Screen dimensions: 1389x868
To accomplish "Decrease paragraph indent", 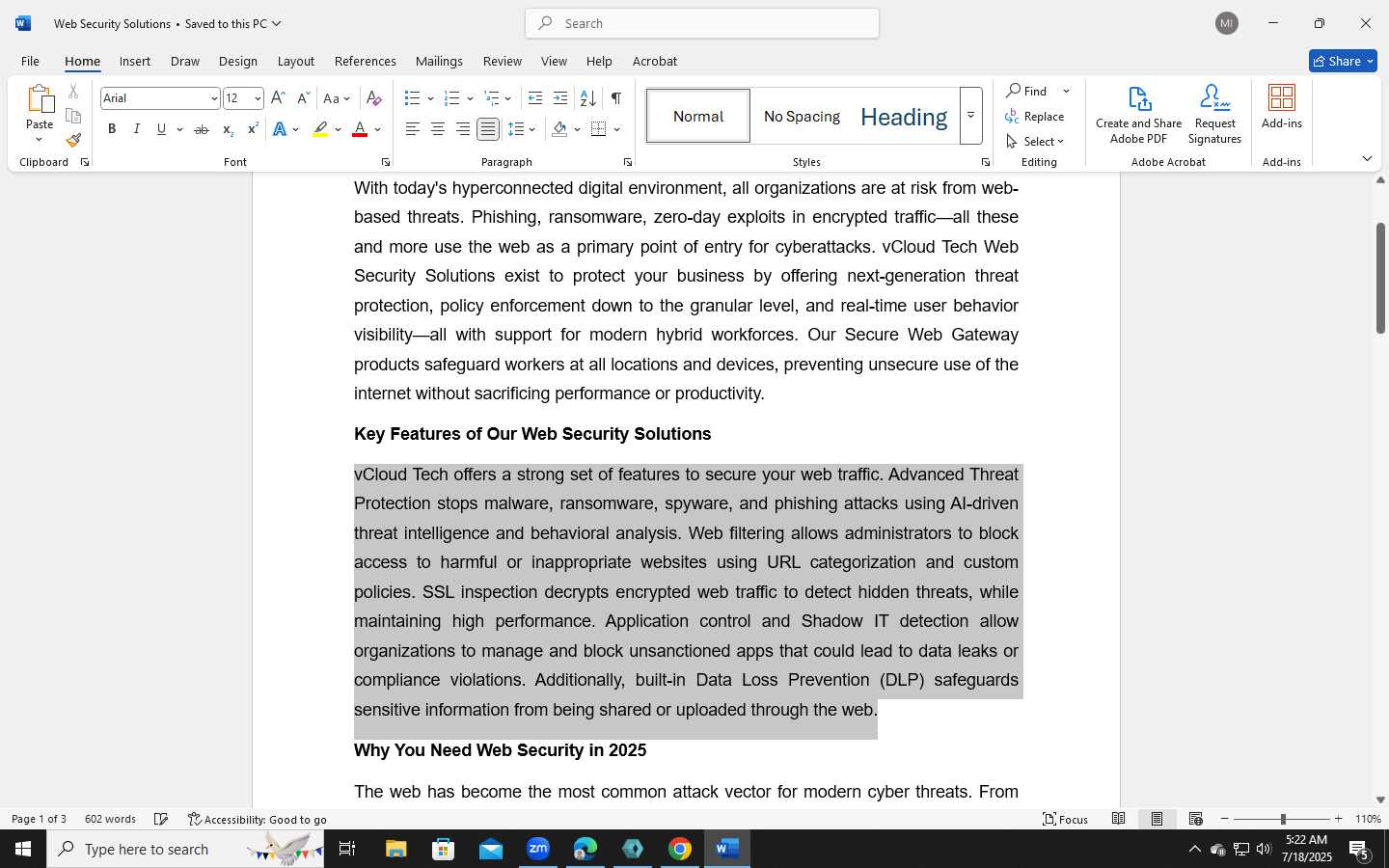I will pos(535,98).
